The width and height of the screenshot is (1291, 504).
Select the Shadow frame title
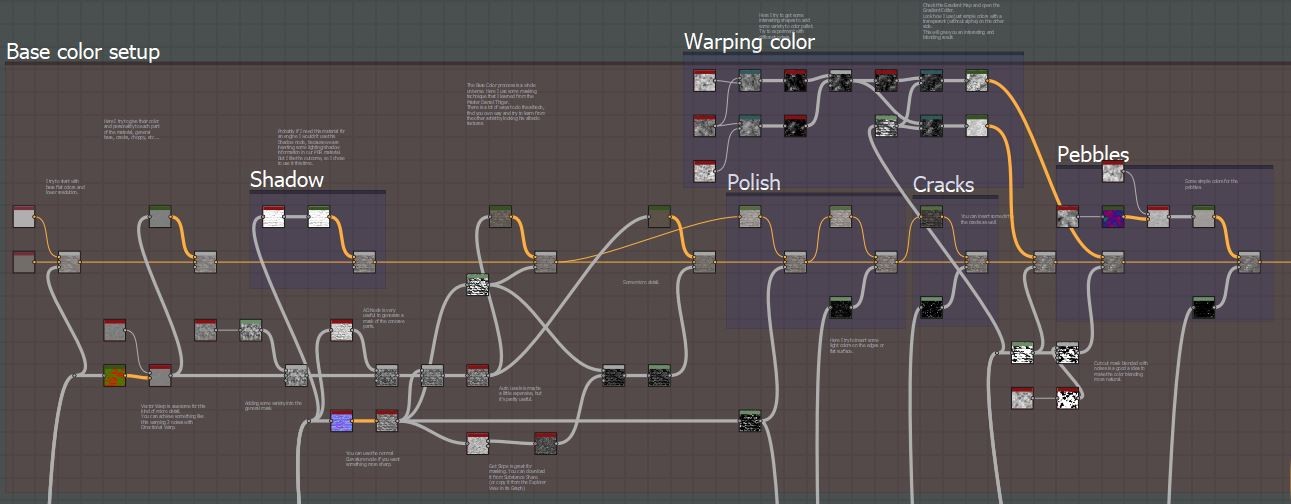click(287, 180)
